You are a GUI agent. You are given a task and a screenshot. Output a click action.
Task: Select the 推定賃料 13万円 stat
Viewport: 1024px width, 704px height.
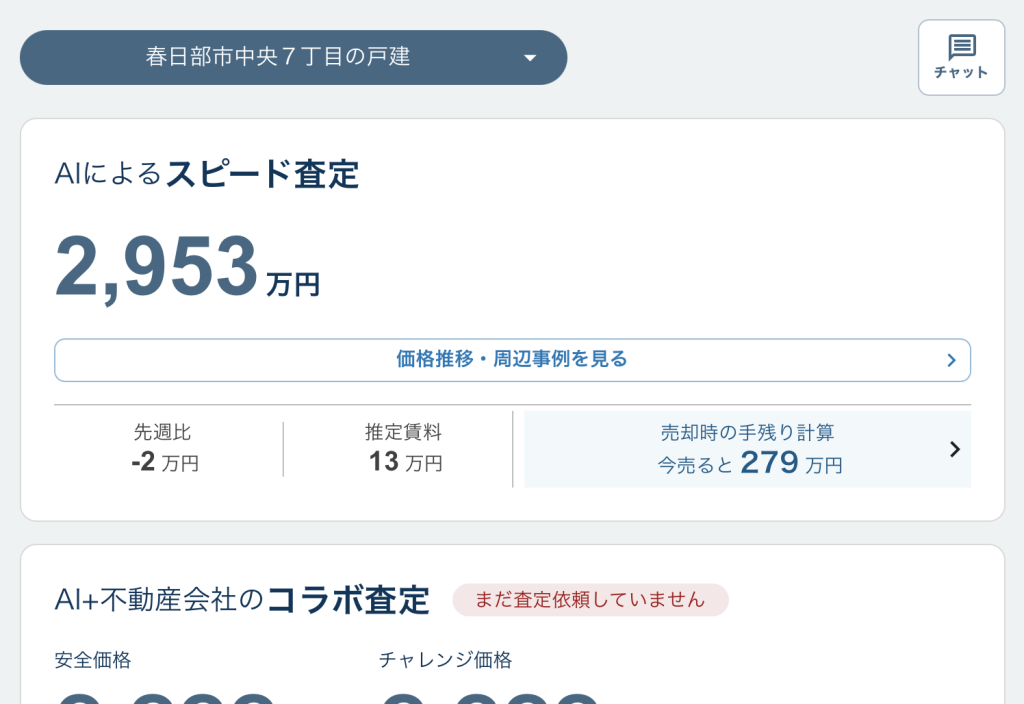click(x=404, y=448)
